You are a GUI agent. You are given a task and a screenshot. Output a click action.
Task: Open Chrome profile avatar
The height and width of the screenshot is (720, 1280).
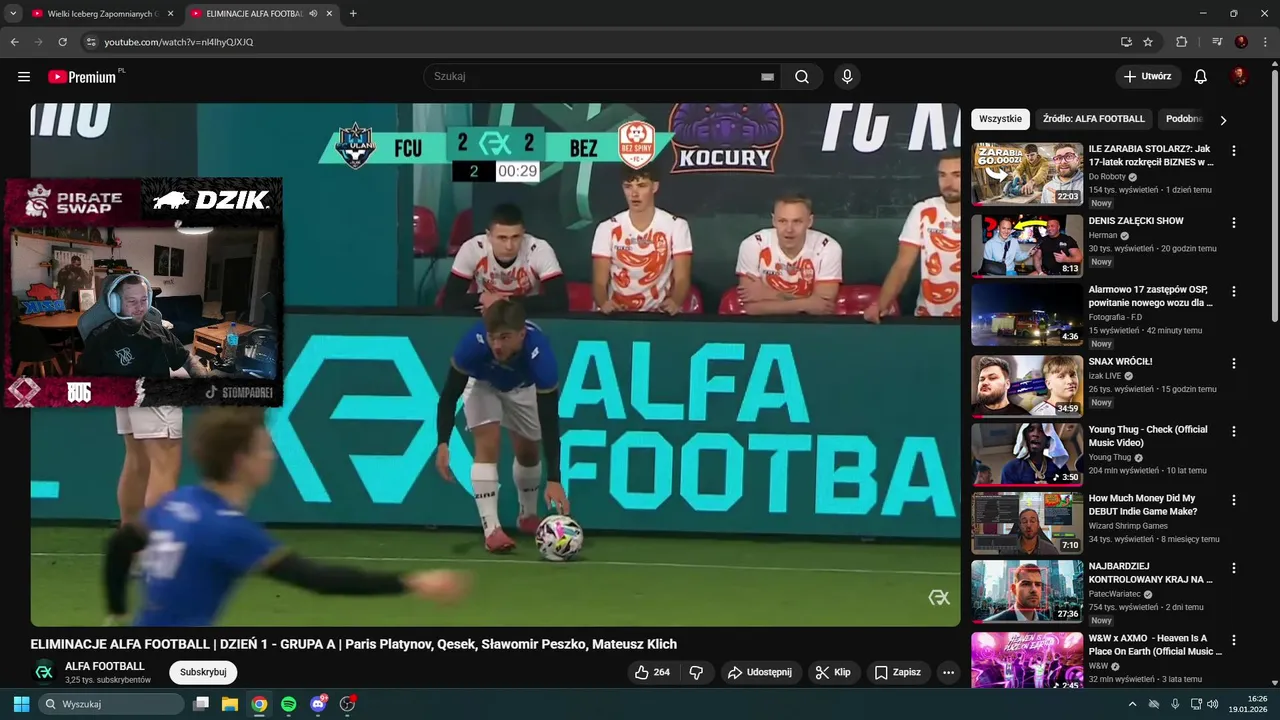1242,42
